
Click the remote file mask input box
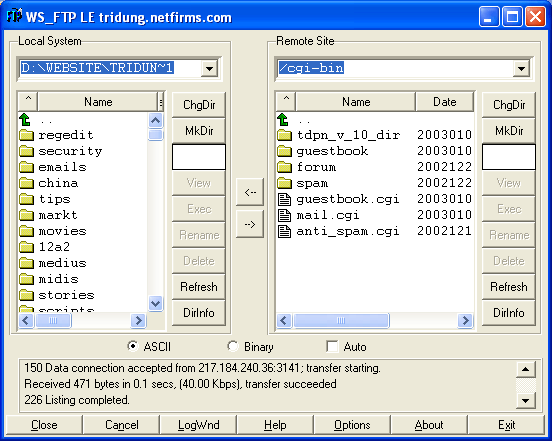(x=509, y=157)
